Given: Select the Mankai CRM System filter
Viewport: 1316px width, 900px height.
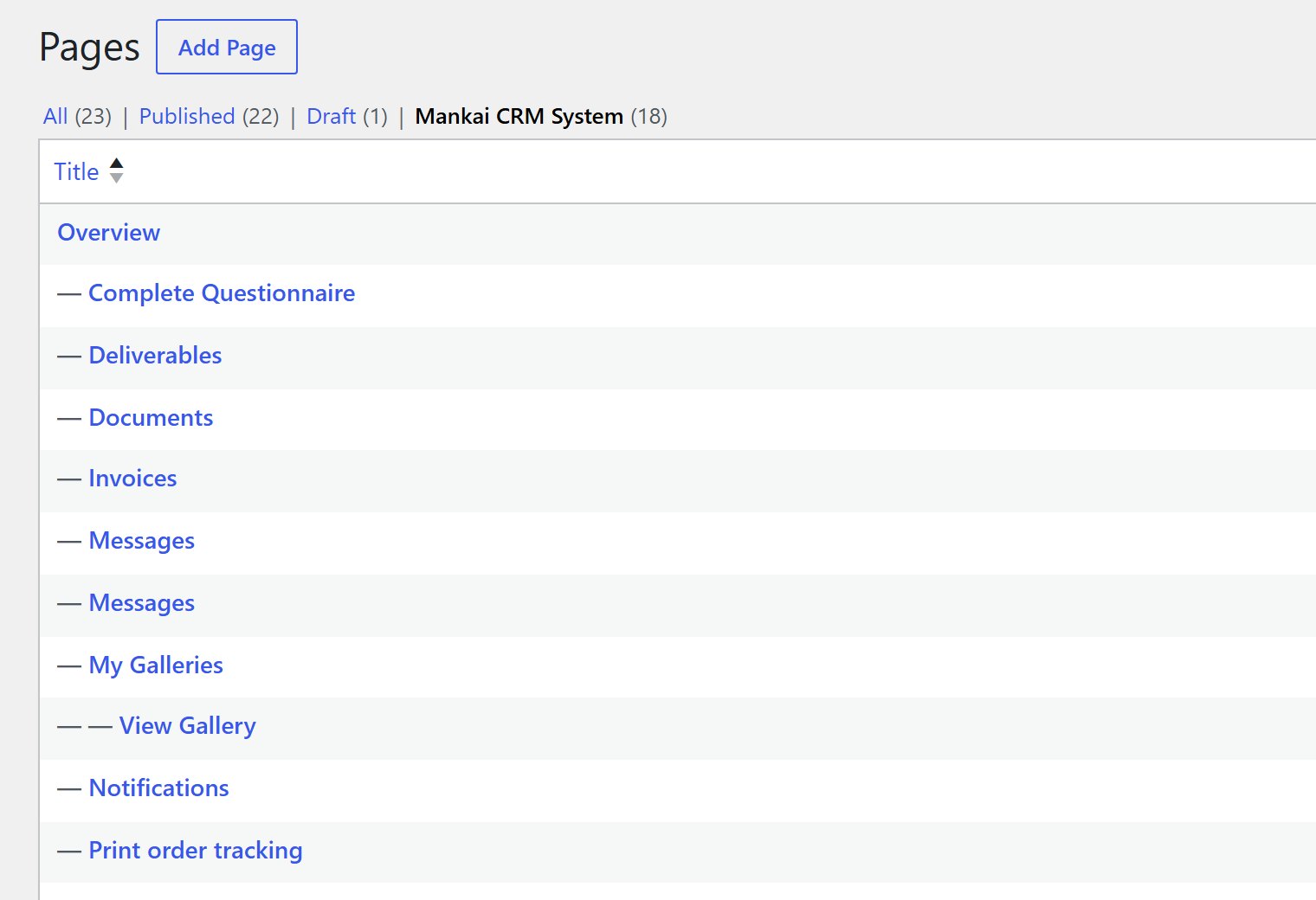Looking at the screenshot, I should tap(541, 116).
